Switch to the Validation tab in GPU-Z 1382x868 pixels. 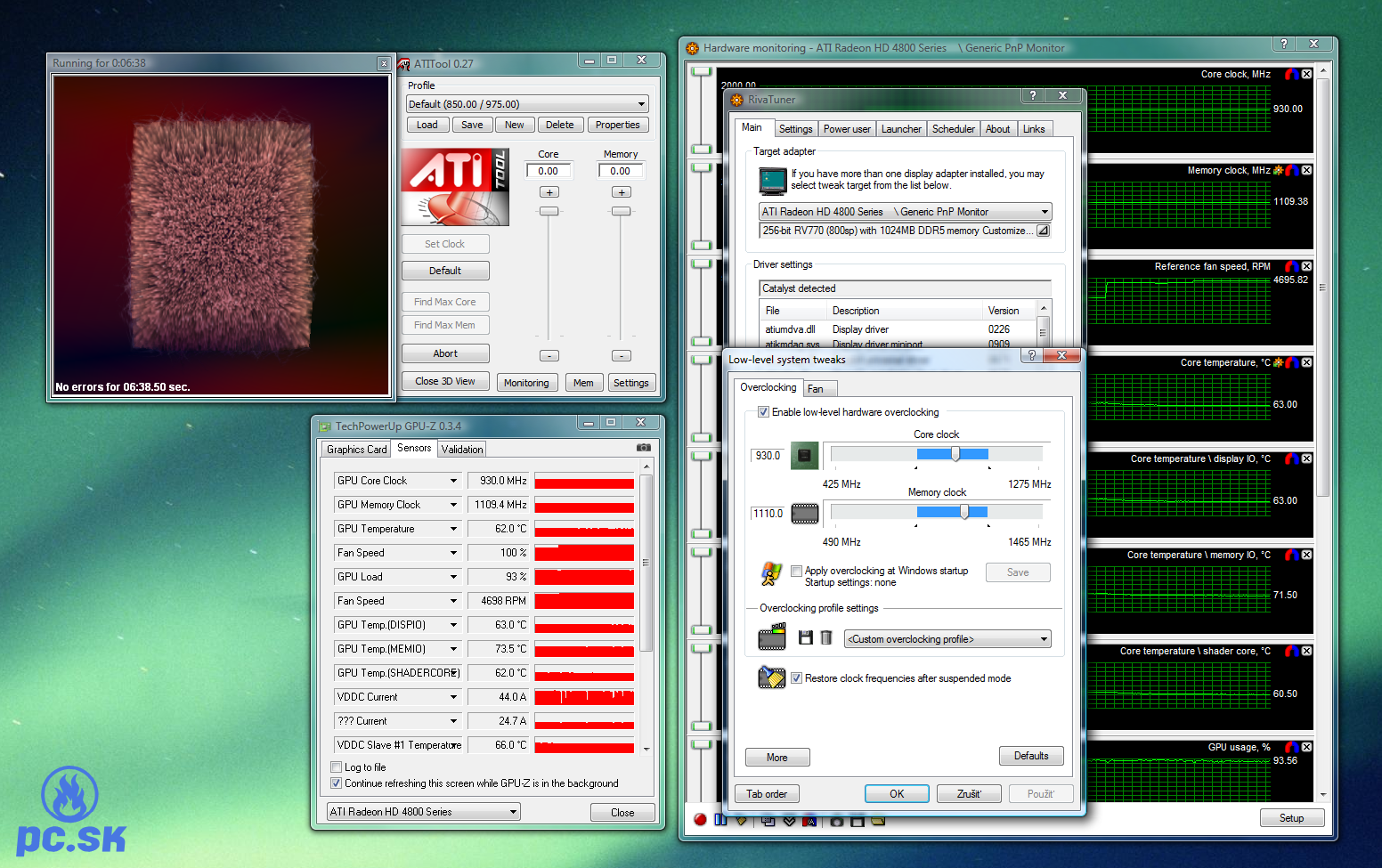pos(462,450)
